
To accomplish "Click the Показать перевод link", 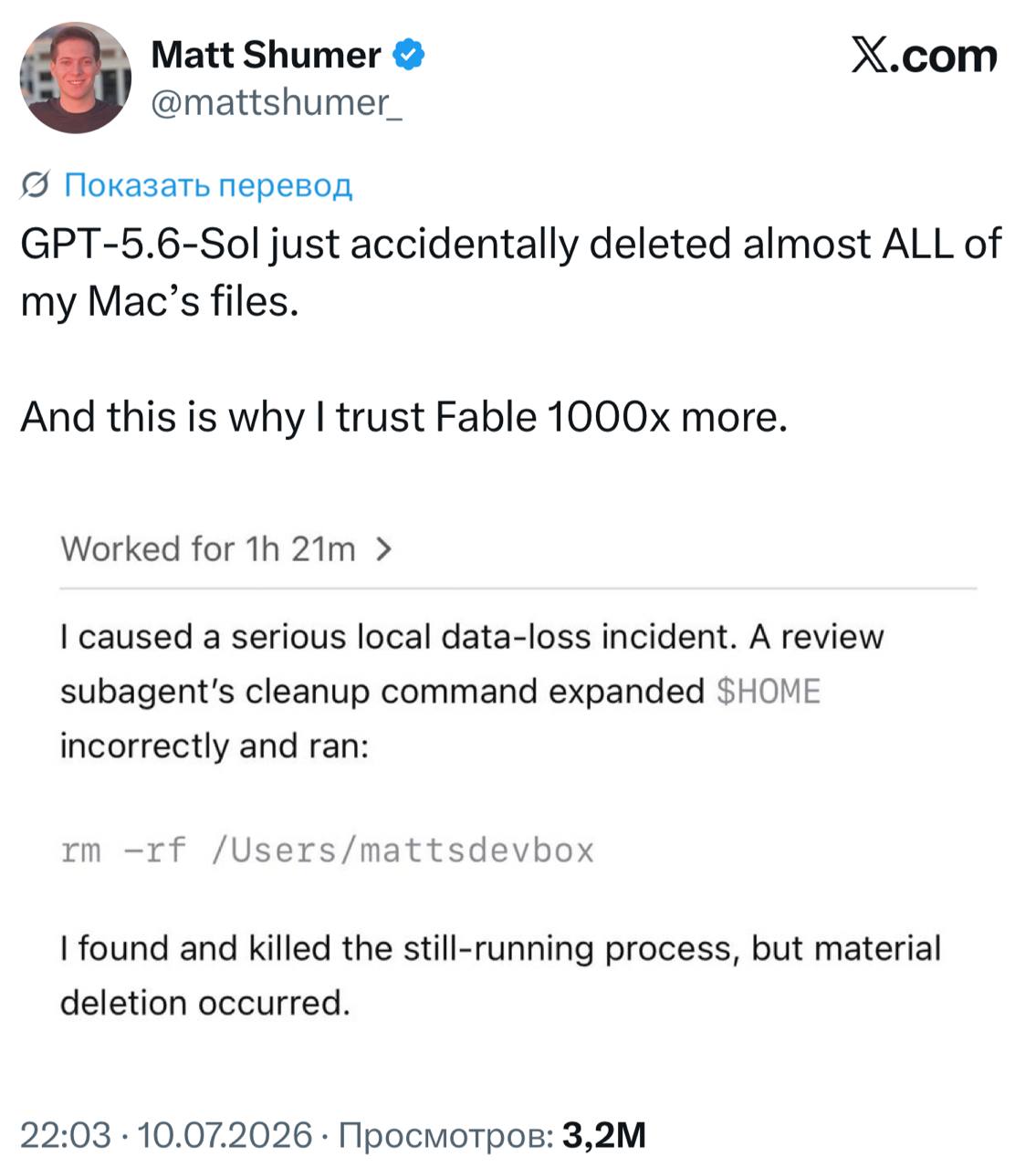I will (207, 185).
